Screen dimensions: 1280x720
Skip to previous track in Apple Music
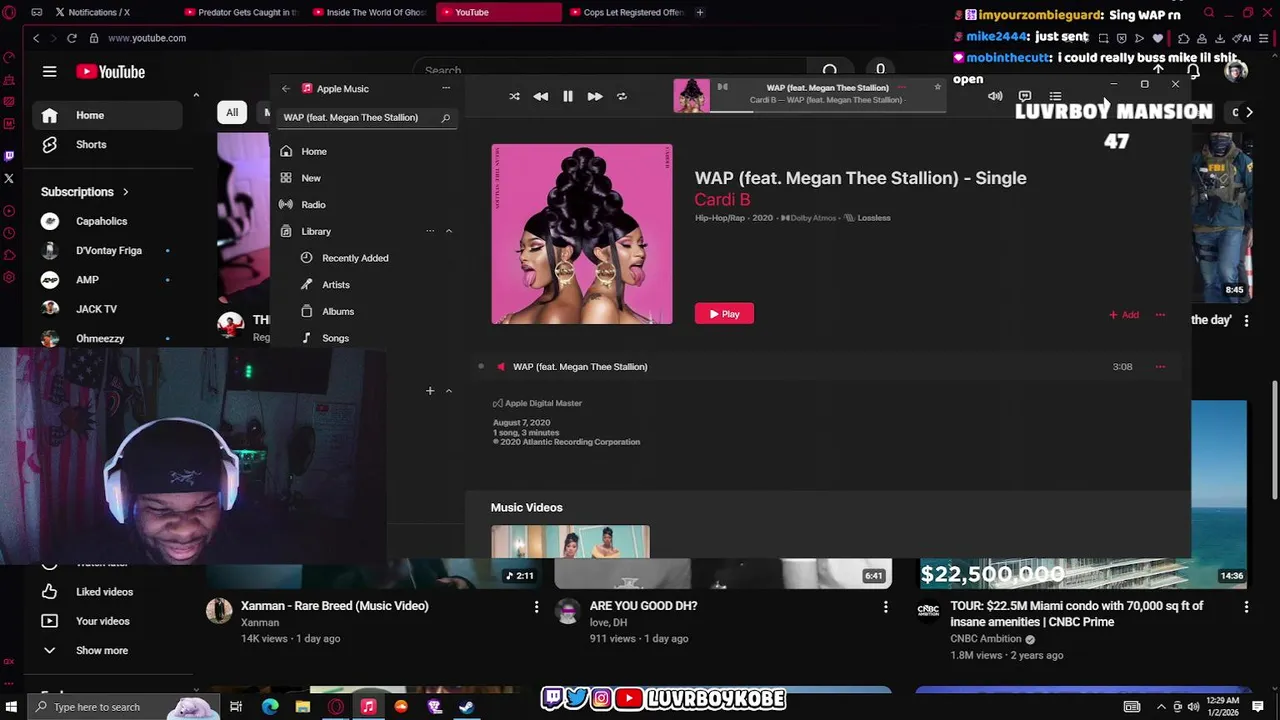click(540, 96)
